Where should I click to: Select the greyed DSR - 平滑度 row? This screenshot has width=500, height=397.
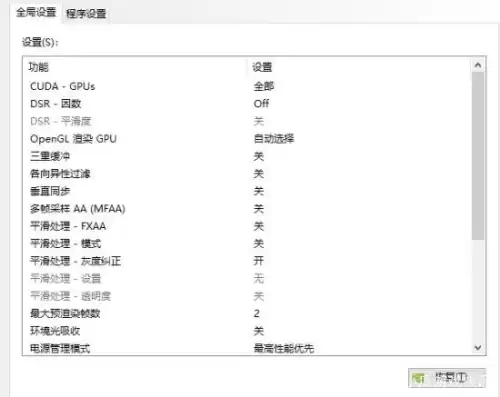coord(247,121)
